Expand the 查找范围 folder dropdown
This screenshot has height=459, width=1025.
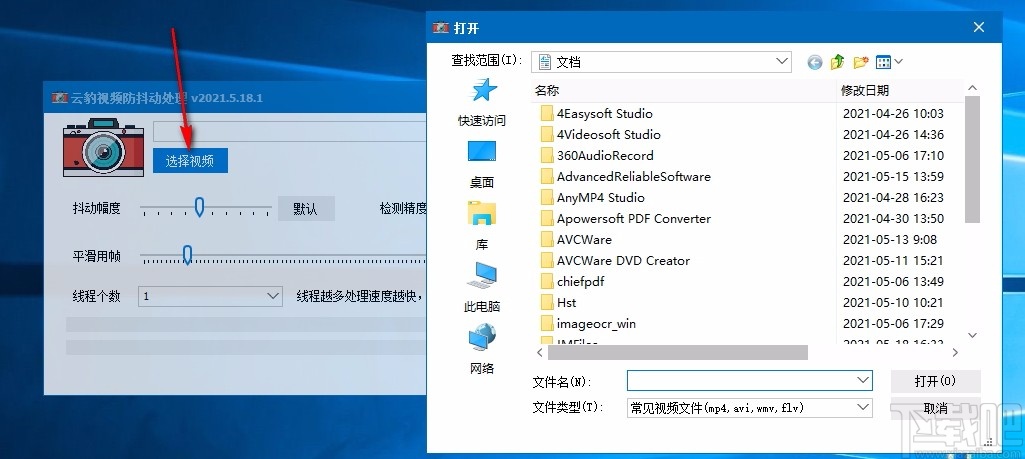coord(782,62)
